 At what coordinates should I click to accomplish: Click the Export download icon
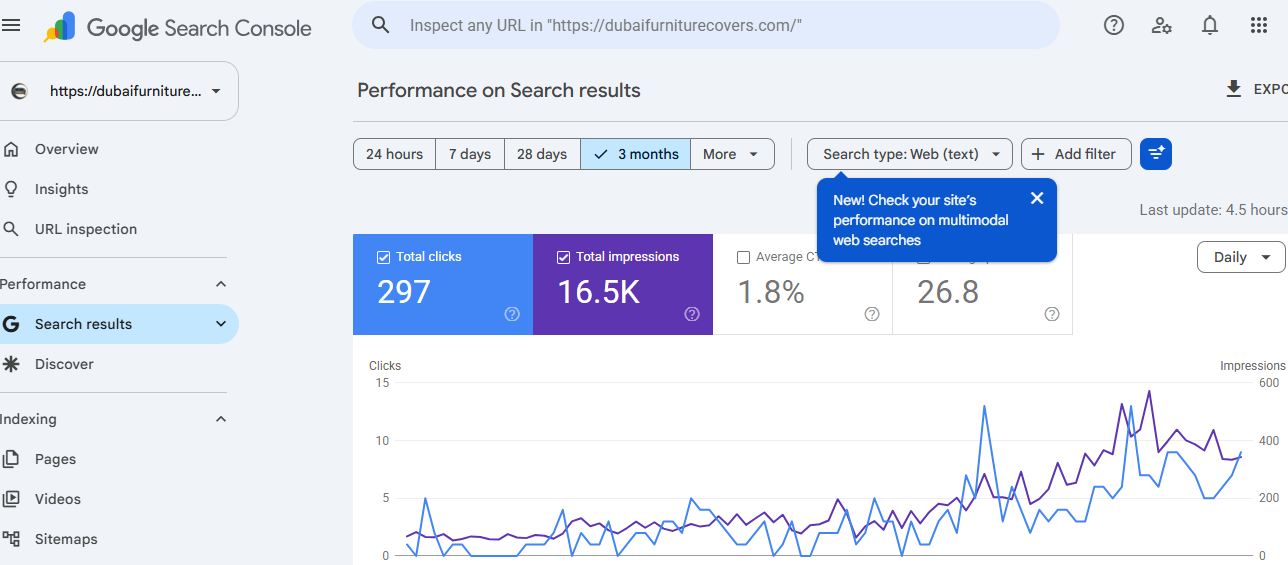[1234, 90]
